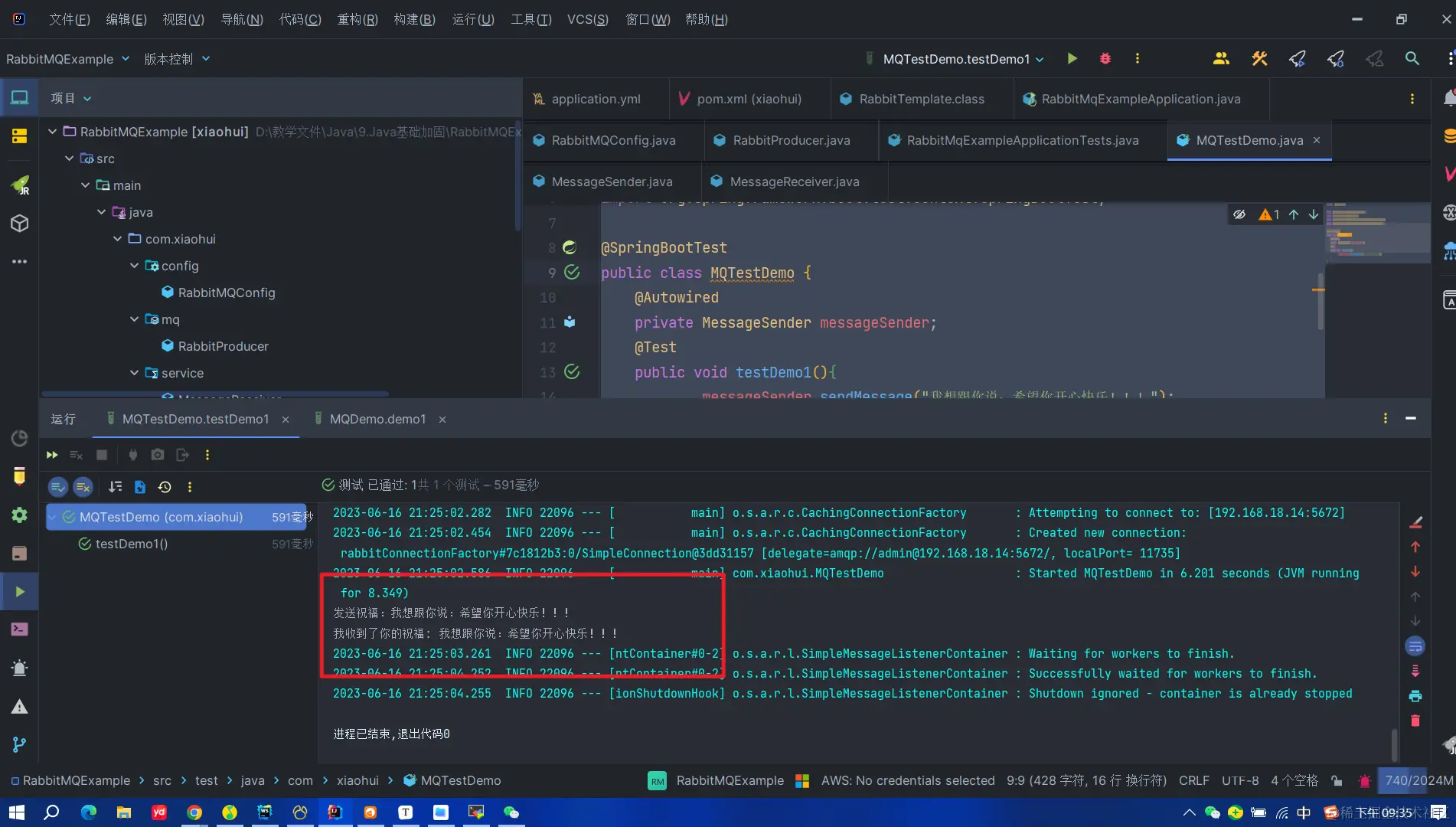Click the camera dump threads icon
The width and height of the screenshot is (1456, 827).
pos(158,455)
